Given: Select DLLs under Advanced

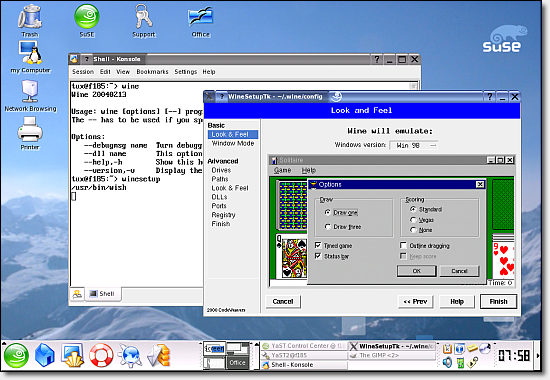Looking at the screenshot, I should 219,197.
